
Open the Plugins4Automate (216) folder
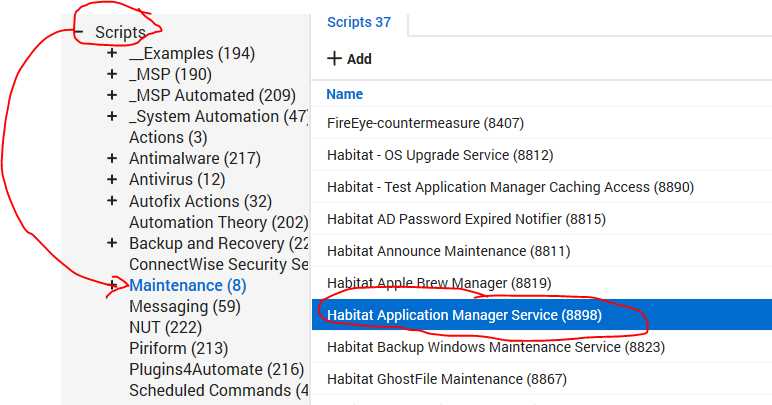(x=202, y=369)
